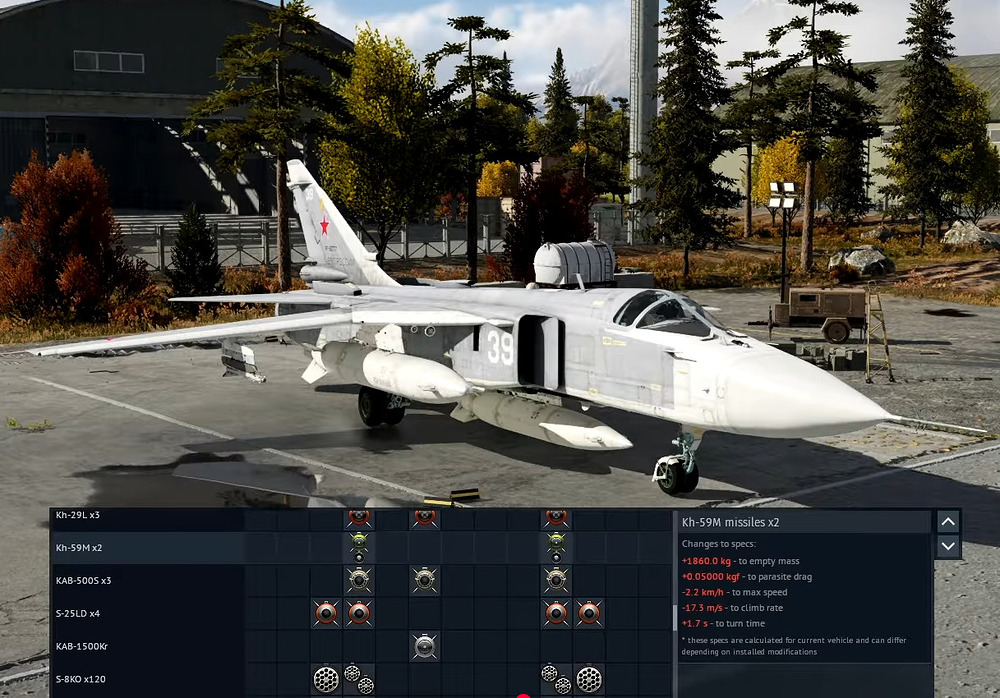Pick the Kh-29L x3 preset label
This screenshot has height=698, width=1000.
pyautogui.click(x=77, y=515)
